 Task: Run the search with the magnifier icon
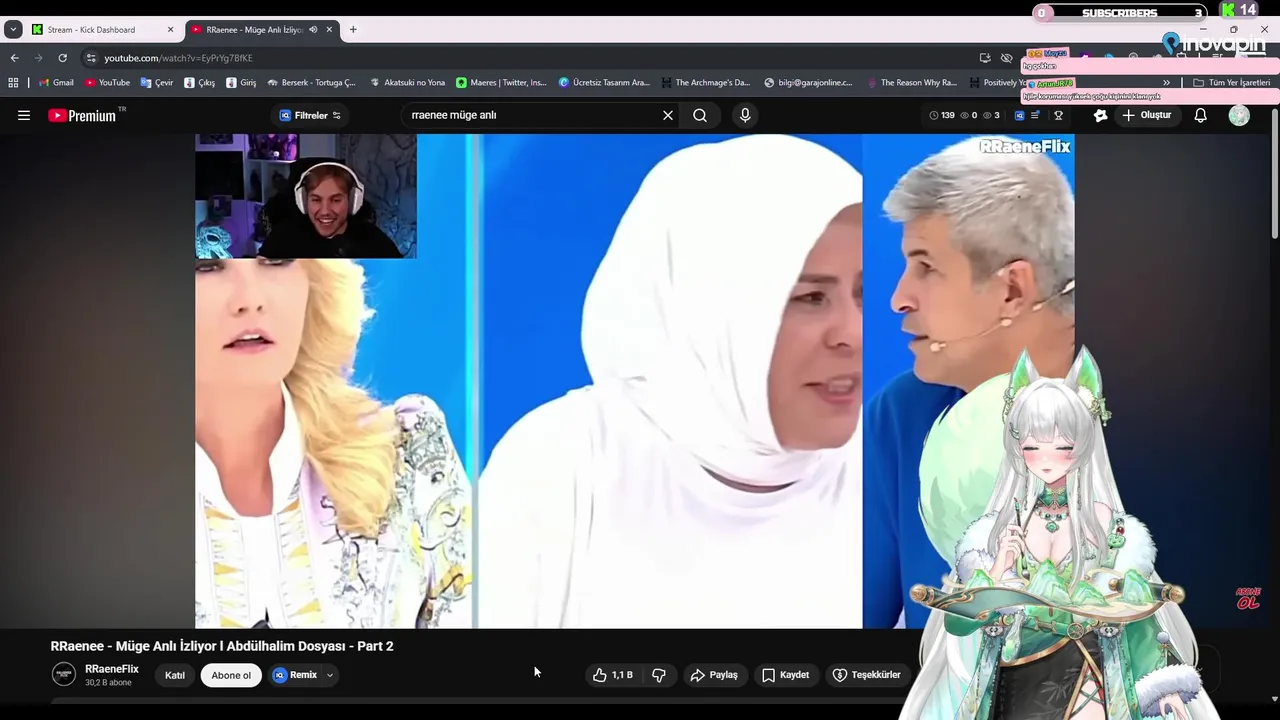pos(700,115)
